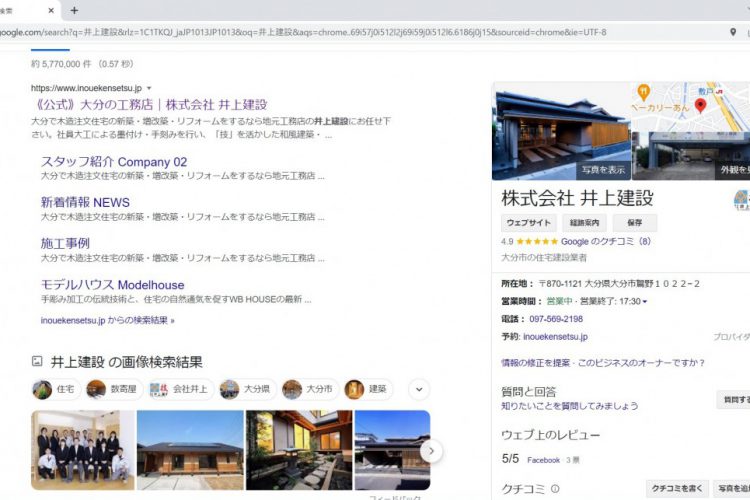
Task: Open the Facebook review source link
Action: (x=543, y=460)
